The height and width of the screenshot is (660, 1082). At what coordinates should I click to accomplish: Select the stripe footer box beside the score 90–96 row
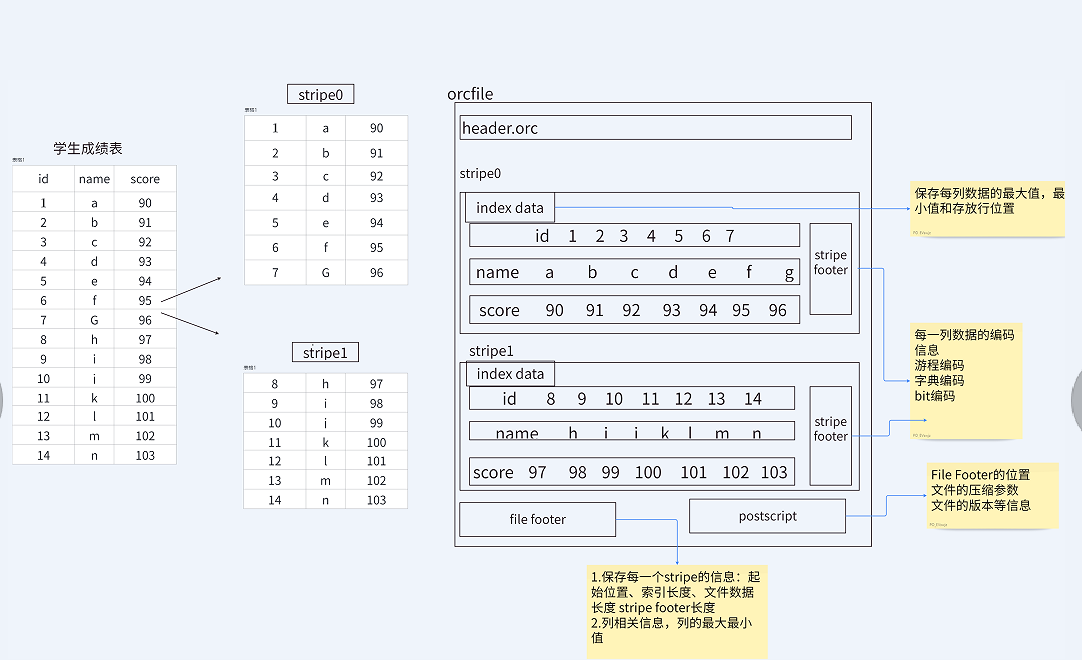click(x=830, y=269)
